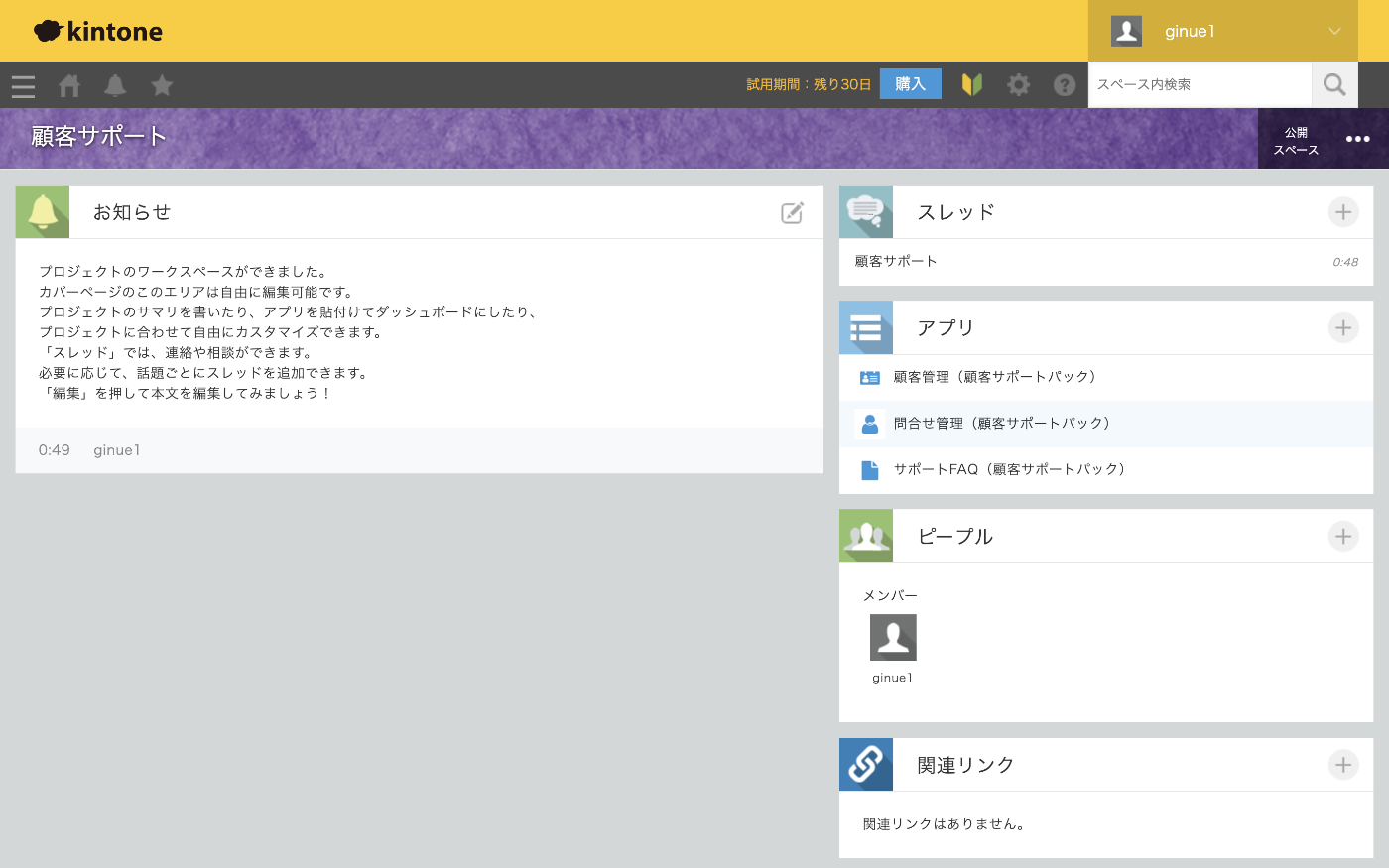This screenshot has height=868, width=1389.
Task: Click the home icon in the toolbar
Action: coord(68,85)
